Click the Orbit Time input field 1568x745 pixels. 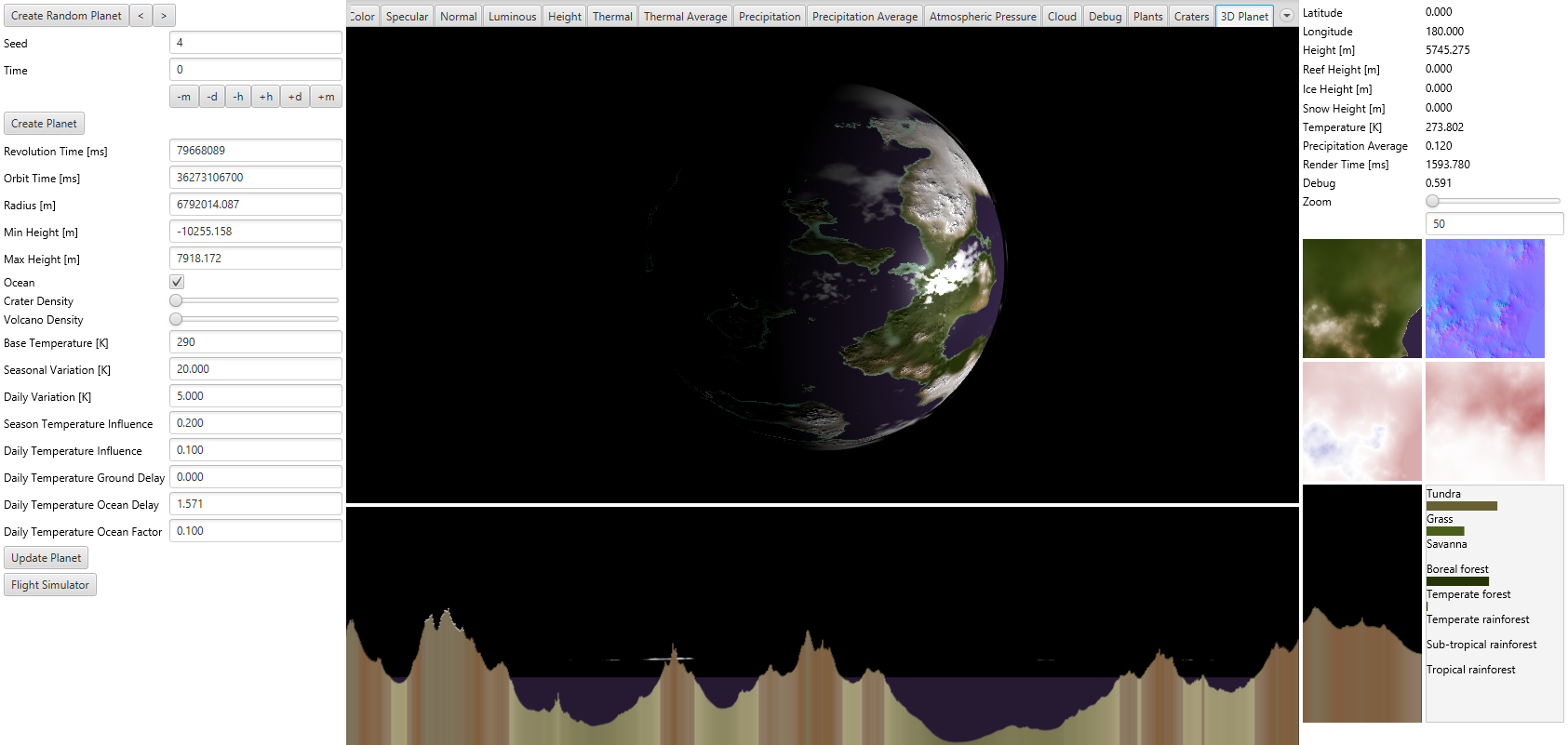[255, 178]
